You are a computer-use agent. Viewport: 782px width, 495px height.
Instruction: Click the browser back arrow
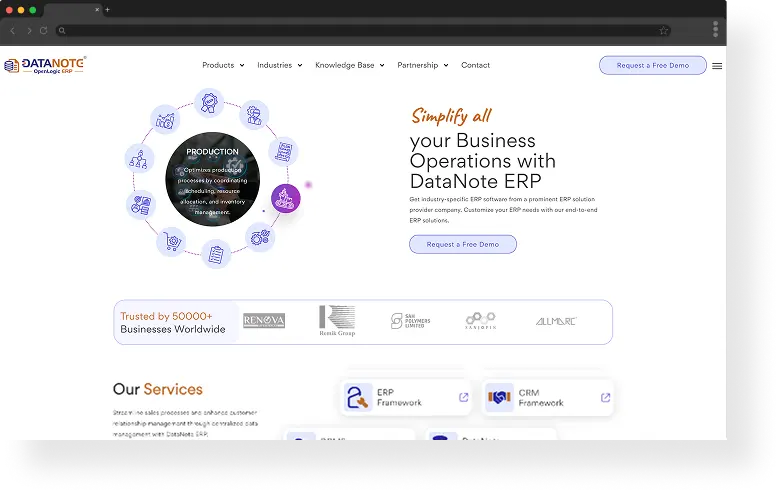(13, 30)
